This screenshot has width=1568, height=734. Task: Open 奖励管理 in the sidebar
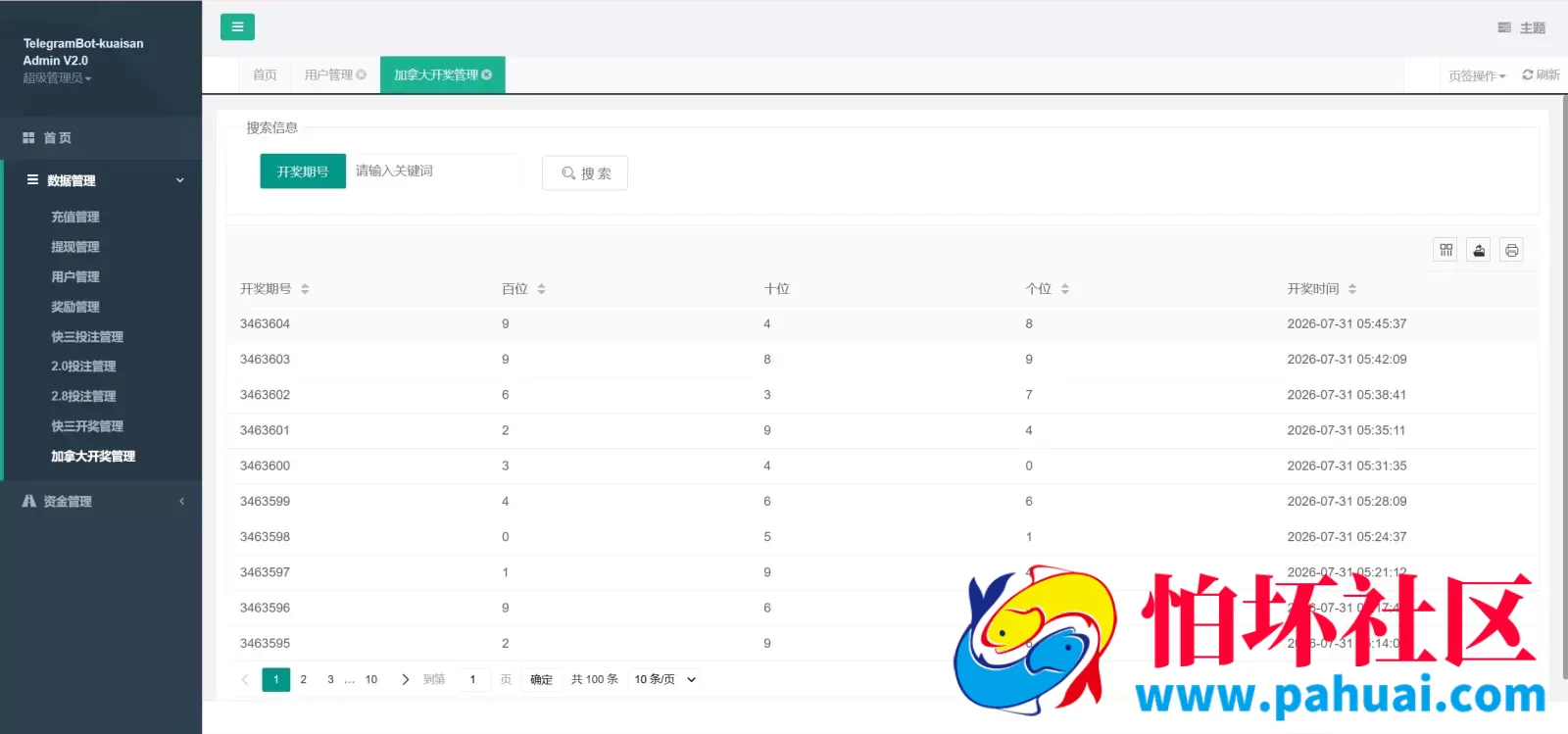pyautogui.click(x=75, y=307)
